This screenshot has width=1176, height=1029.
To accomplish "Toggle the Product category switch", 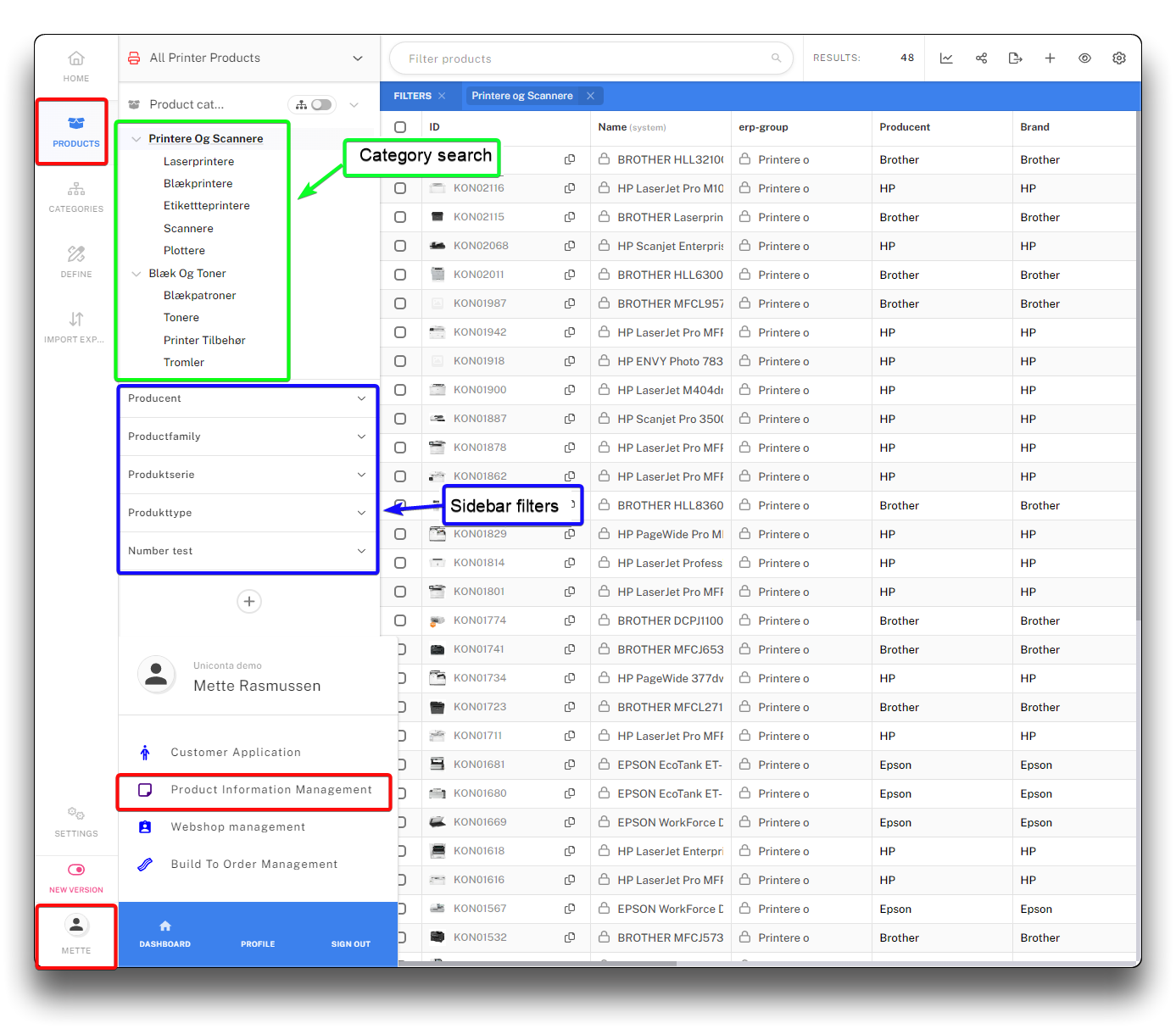I will pyautogui.click(x=320, y=105).
